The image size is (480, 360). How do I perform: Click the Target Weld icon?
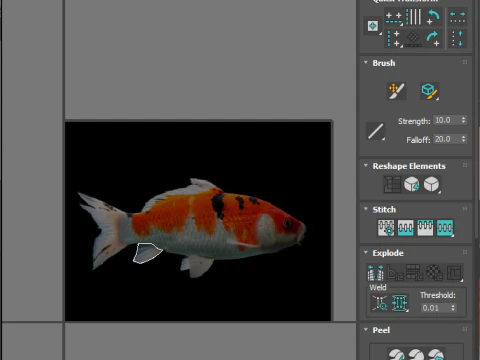coord(380,303)
